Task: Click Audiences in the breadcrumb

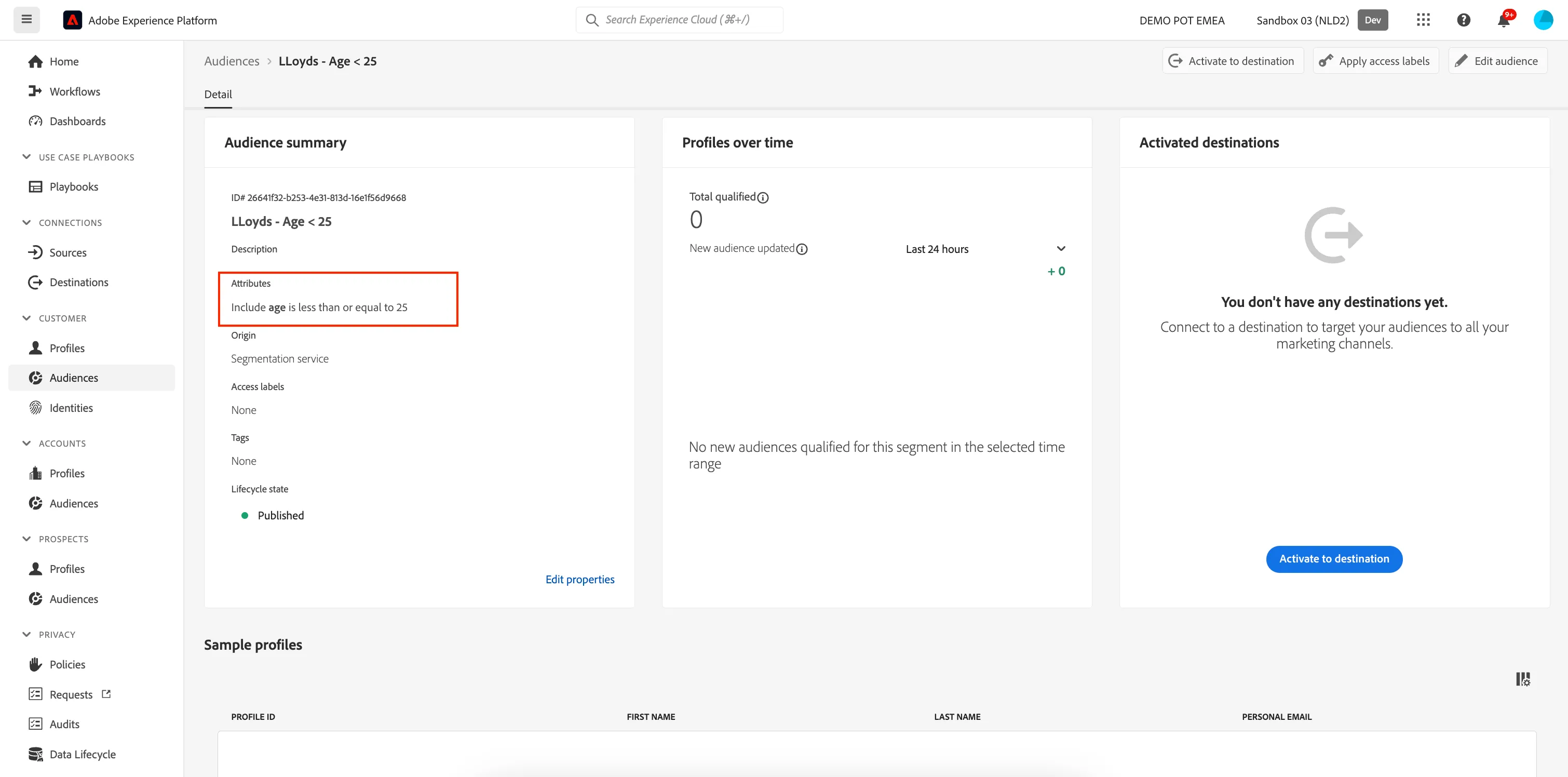Action: [232, 61]
